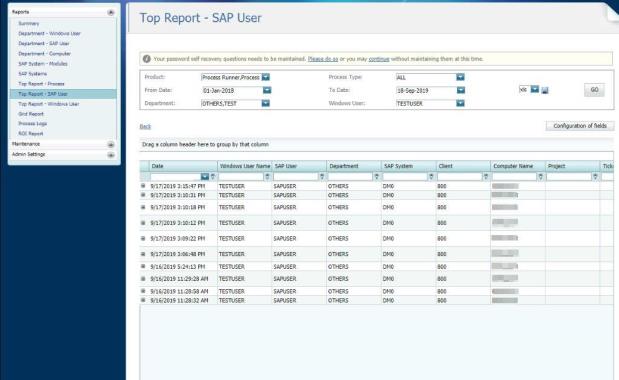
Task: Click the From Date field showing 01-Jan-2018
Action: tap(232, 90)
